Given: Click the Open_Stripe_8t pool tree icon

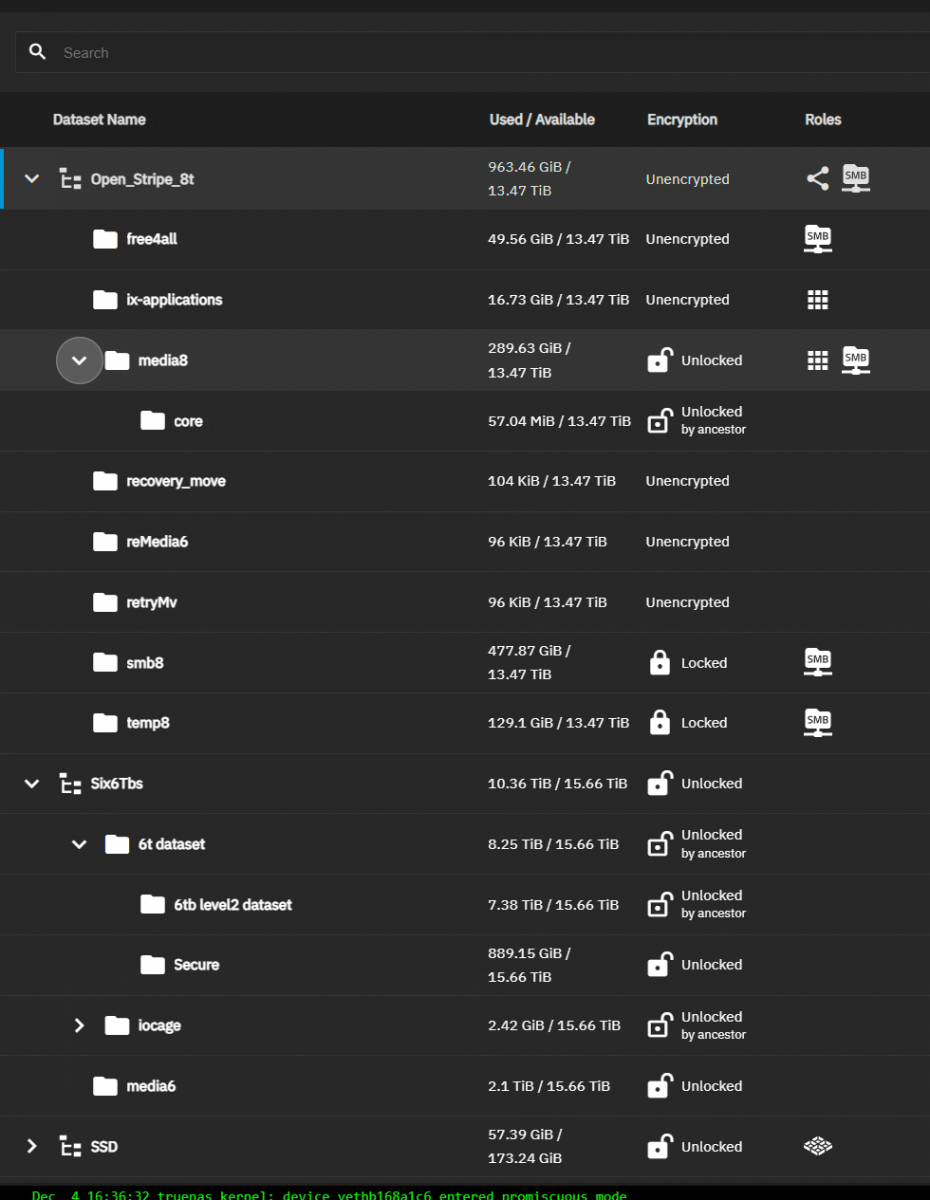Looking at the screenshot, I should coord(70,180).
